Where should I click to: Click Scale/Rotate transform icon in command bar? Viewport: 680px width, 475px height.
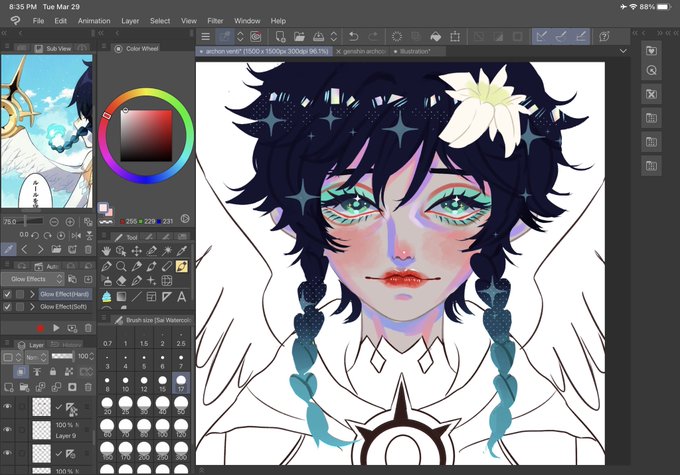coord(455,36)
